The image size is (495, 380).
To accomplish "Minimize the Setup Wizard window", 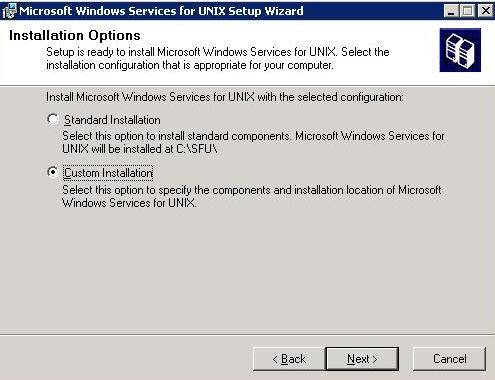I will click(x=451, y=11).
